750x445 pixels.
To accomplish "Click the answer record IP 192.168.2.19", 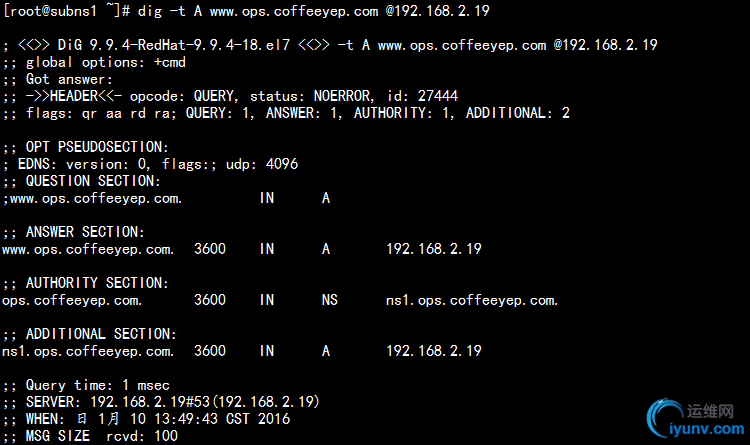I will point(434,249).
